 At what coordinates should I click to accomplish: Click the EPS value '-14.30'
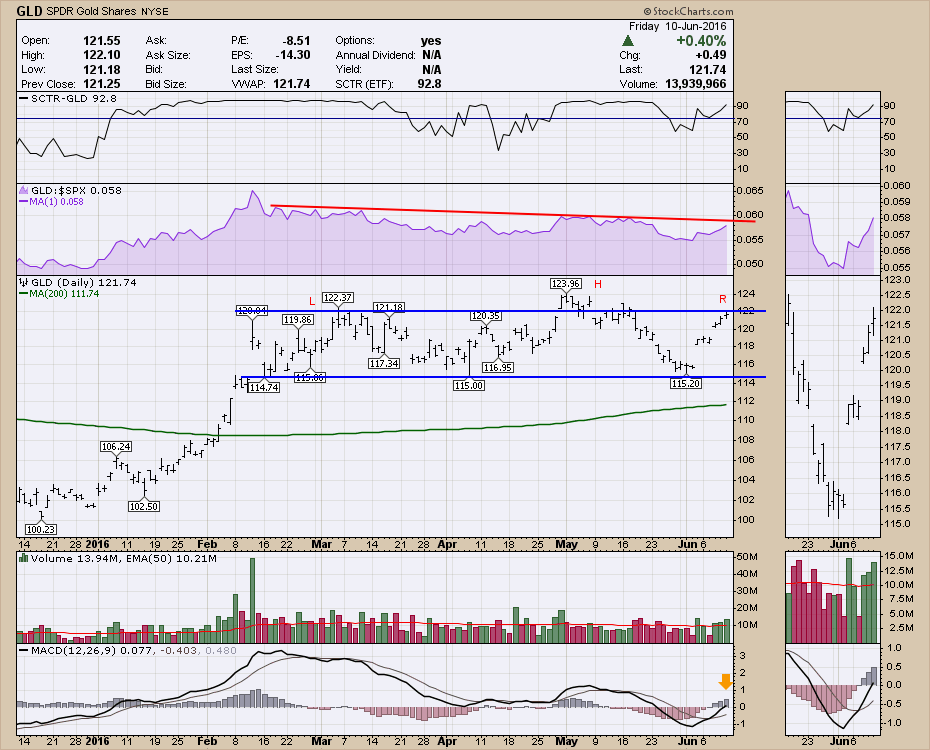293,55
